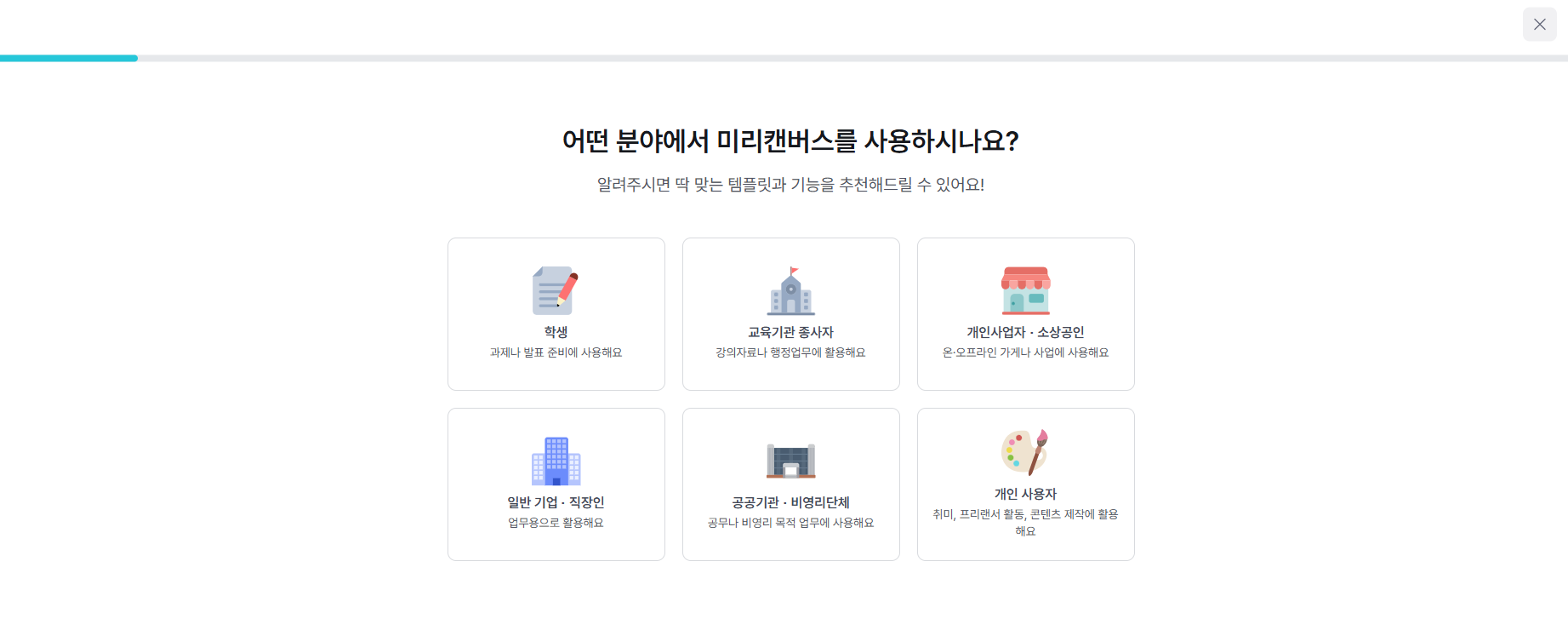Choose the 개인사업자 · 소상공인 option
Viewport: 1568px width, 630px height.
point(1025,313)
